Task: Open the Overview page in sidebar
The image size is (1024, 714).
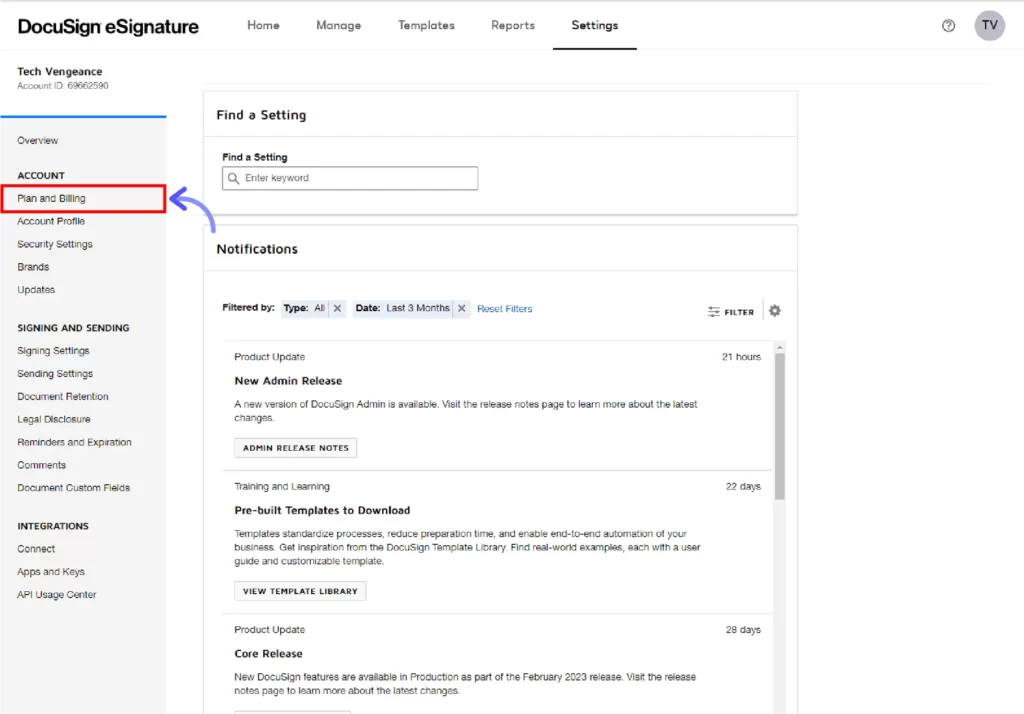Action: [37, 140]
